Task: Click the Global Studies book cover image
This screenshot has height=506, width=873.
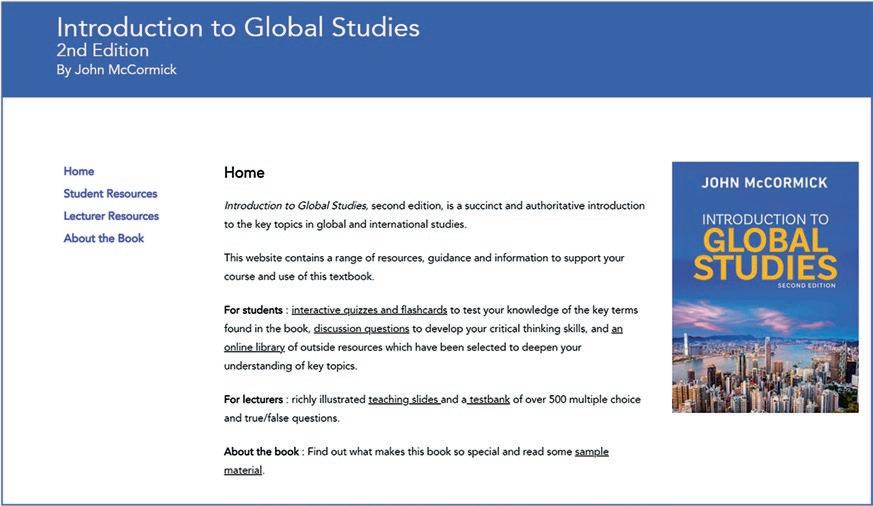Action: pyautogui.click(x=765, y=287)
